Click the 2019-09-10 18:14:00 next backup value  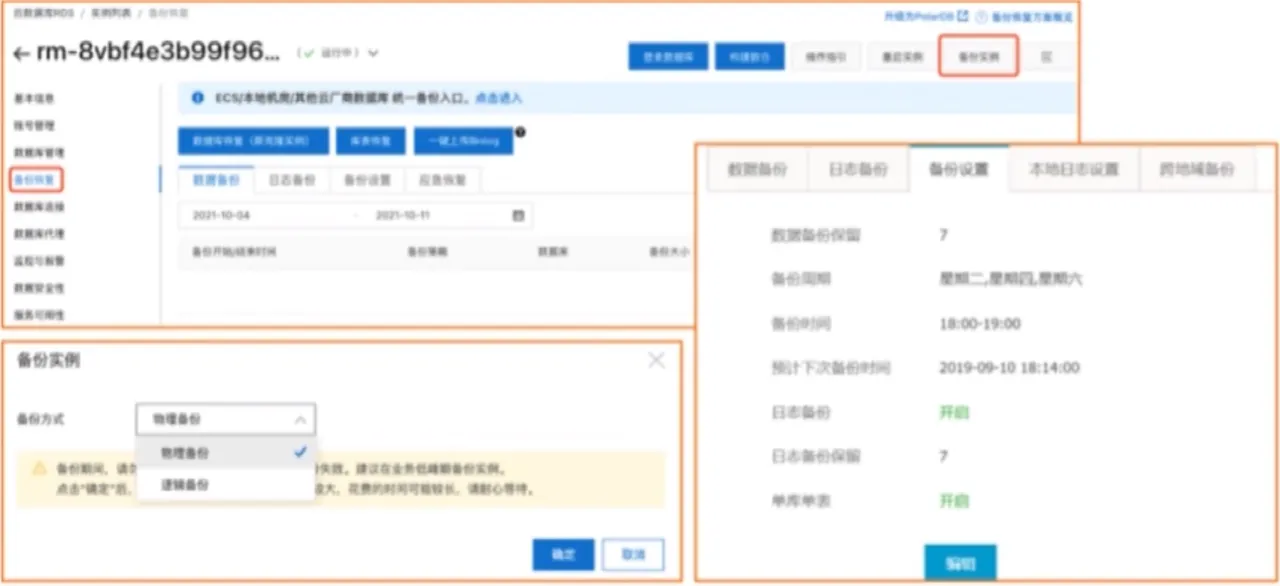(x=1009, y=368)
